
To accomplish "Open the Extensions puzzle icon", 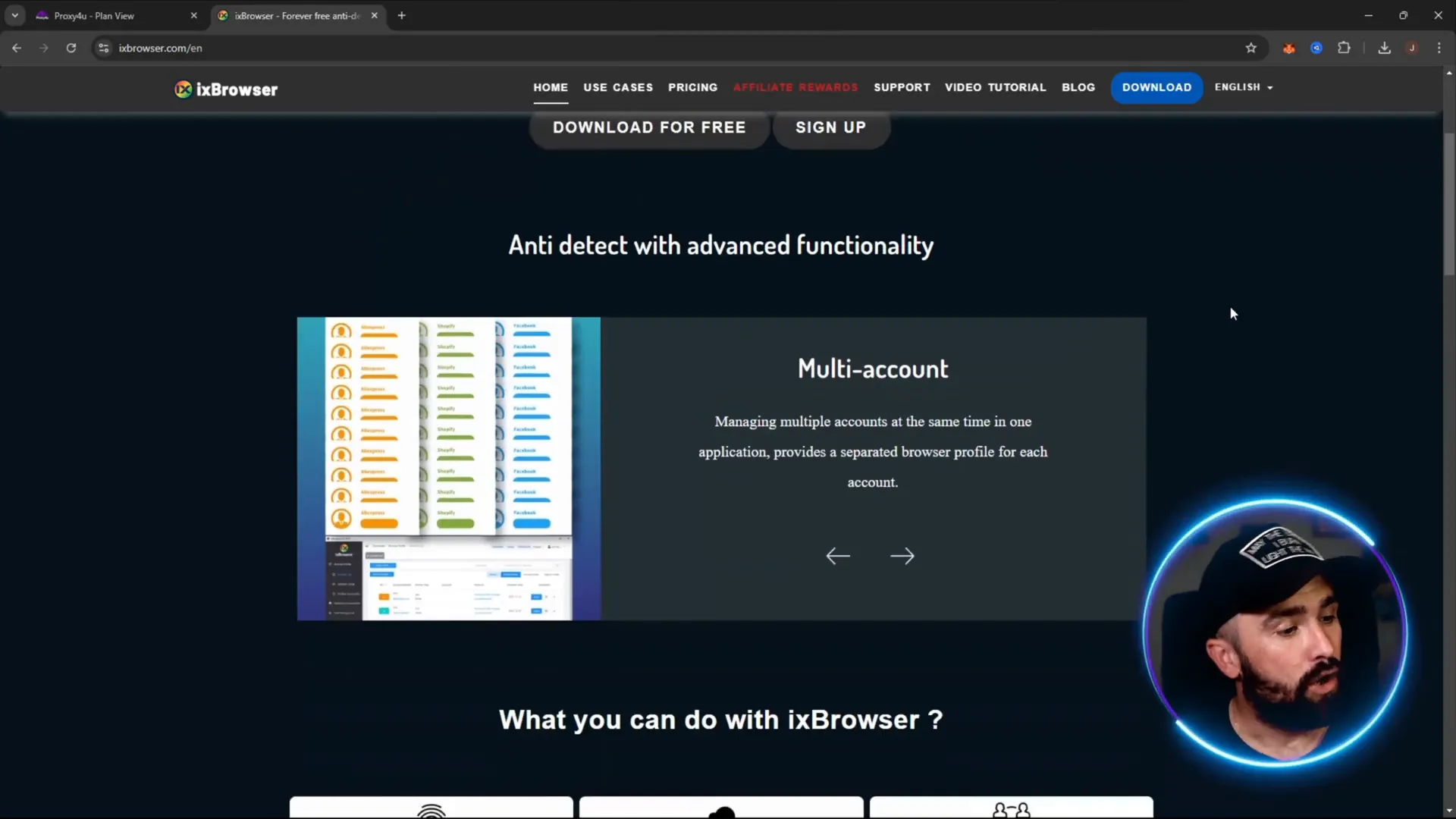I will coord(1344,48).
